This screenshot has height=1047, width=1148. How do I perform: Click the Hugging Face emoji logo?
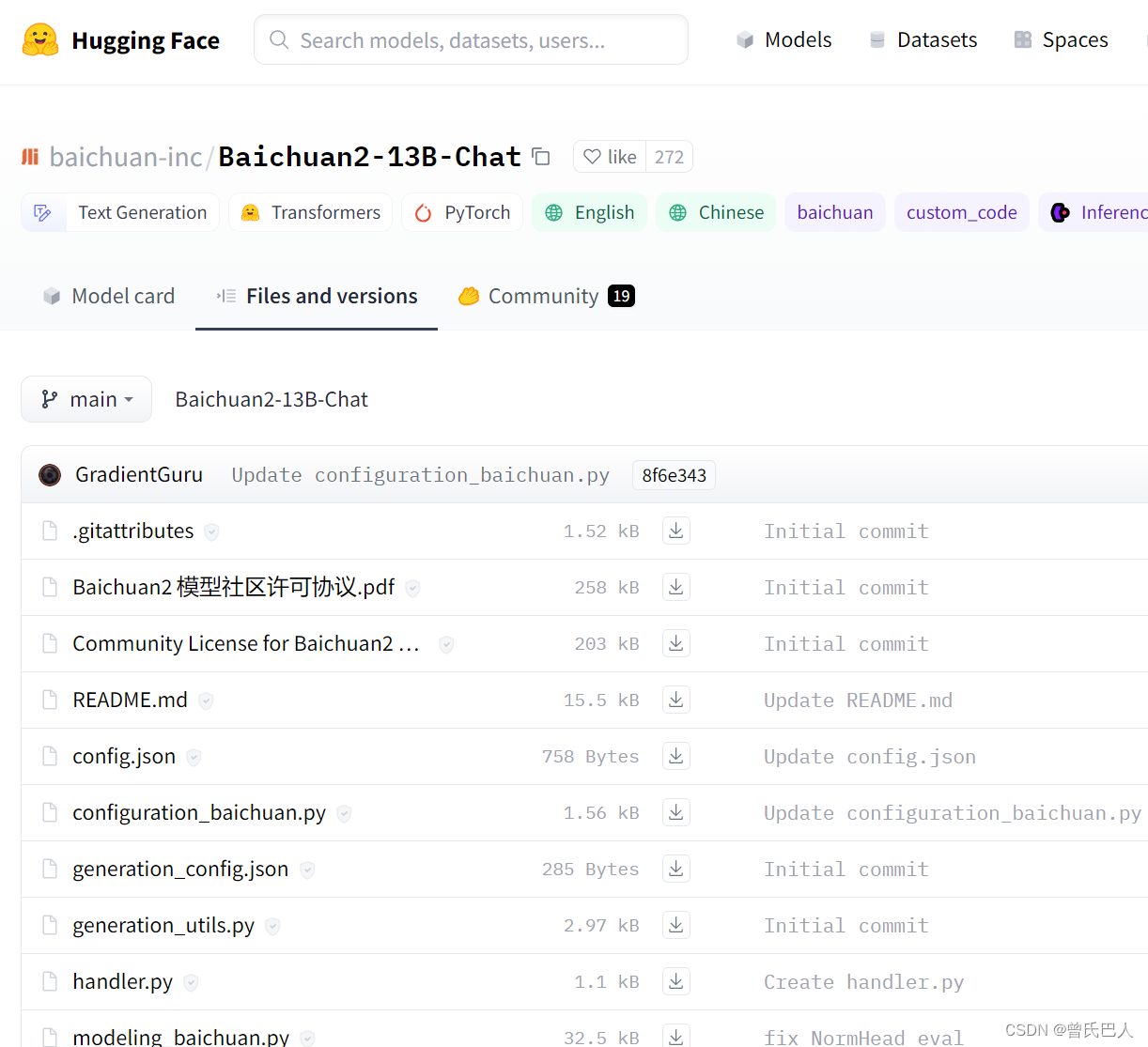click(x=40, y=40)
